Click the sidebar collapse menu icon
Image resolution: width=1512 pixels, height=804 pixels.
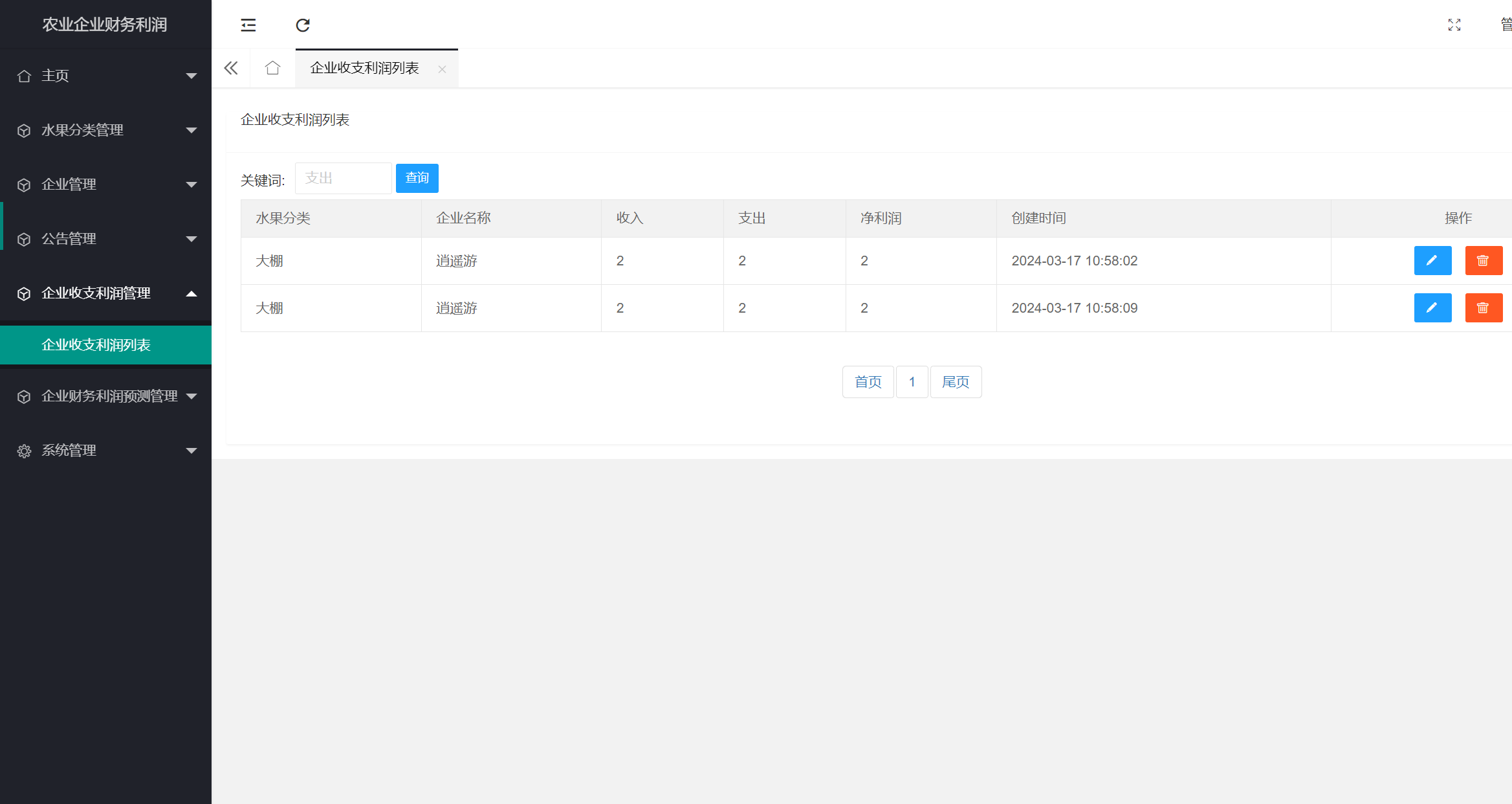click(x=248, y=25)
